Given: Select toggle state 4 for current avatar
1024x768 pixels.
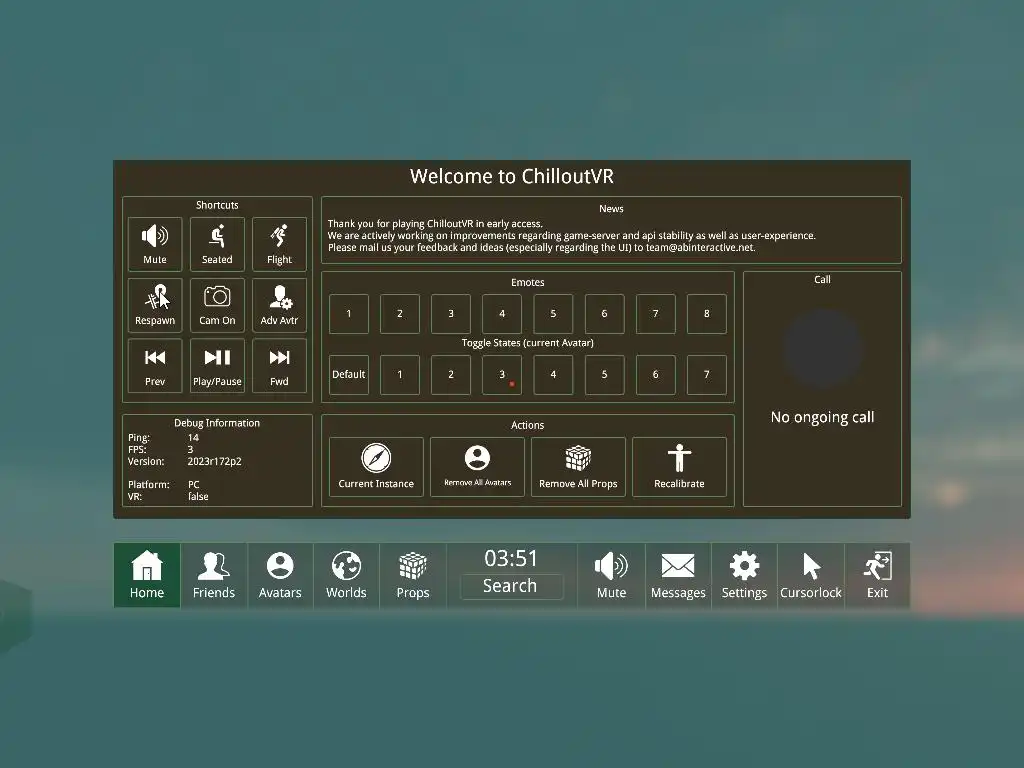Looking at the screenshot, I should tap(553, 375).
